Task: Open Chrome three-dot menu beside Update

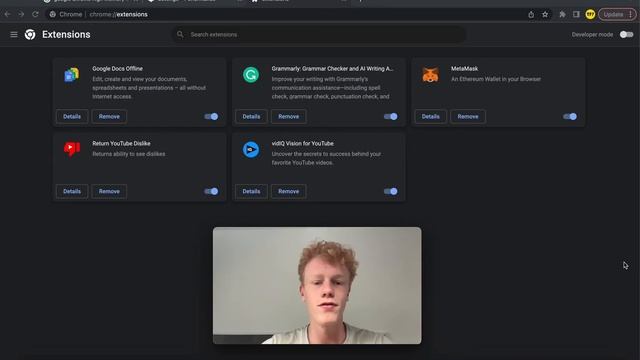Action: (x=631, y=15)
